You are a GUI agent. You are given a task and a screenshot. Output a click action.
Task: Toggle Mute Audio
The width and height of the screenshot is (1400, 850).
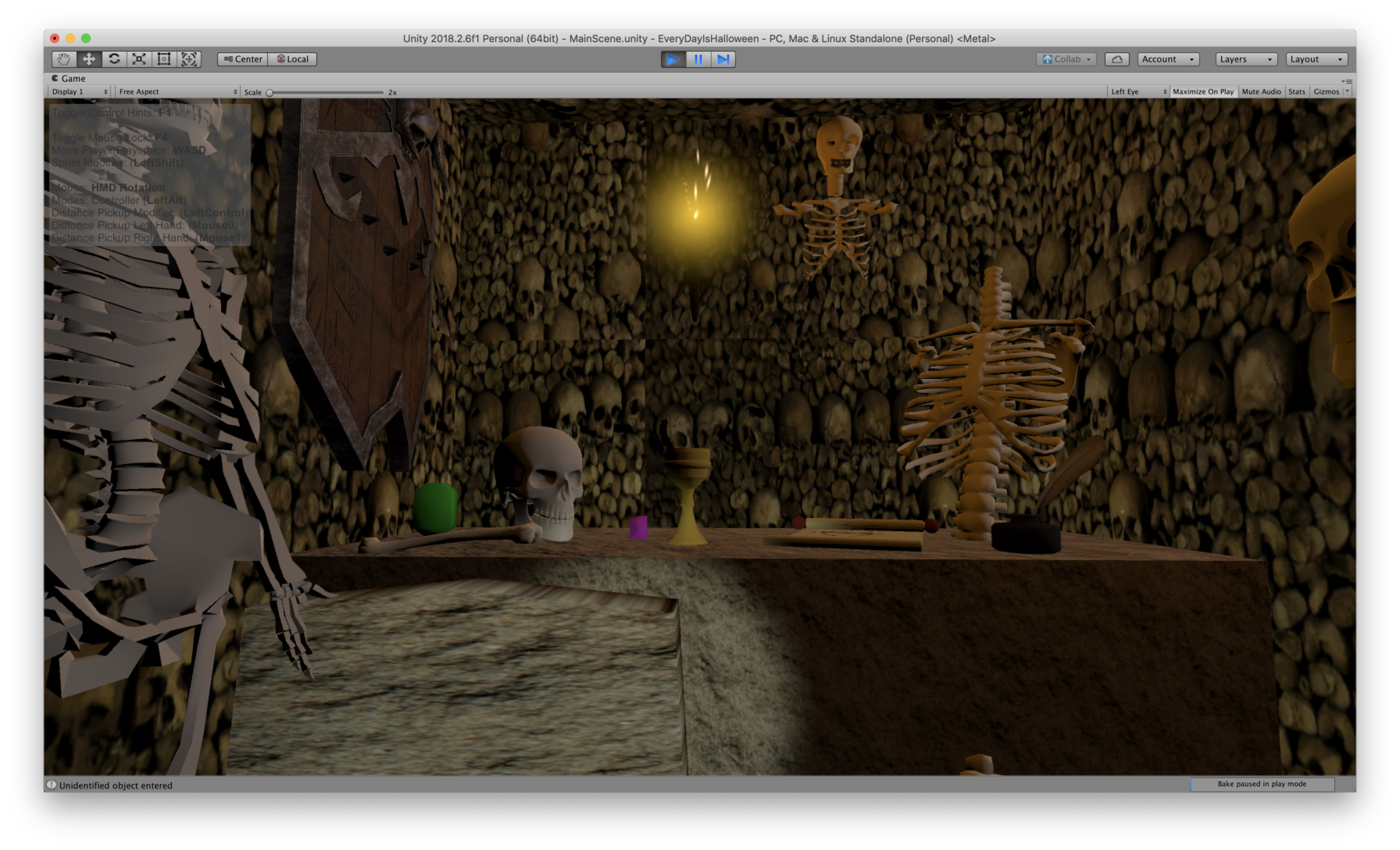click(1261, 92)
